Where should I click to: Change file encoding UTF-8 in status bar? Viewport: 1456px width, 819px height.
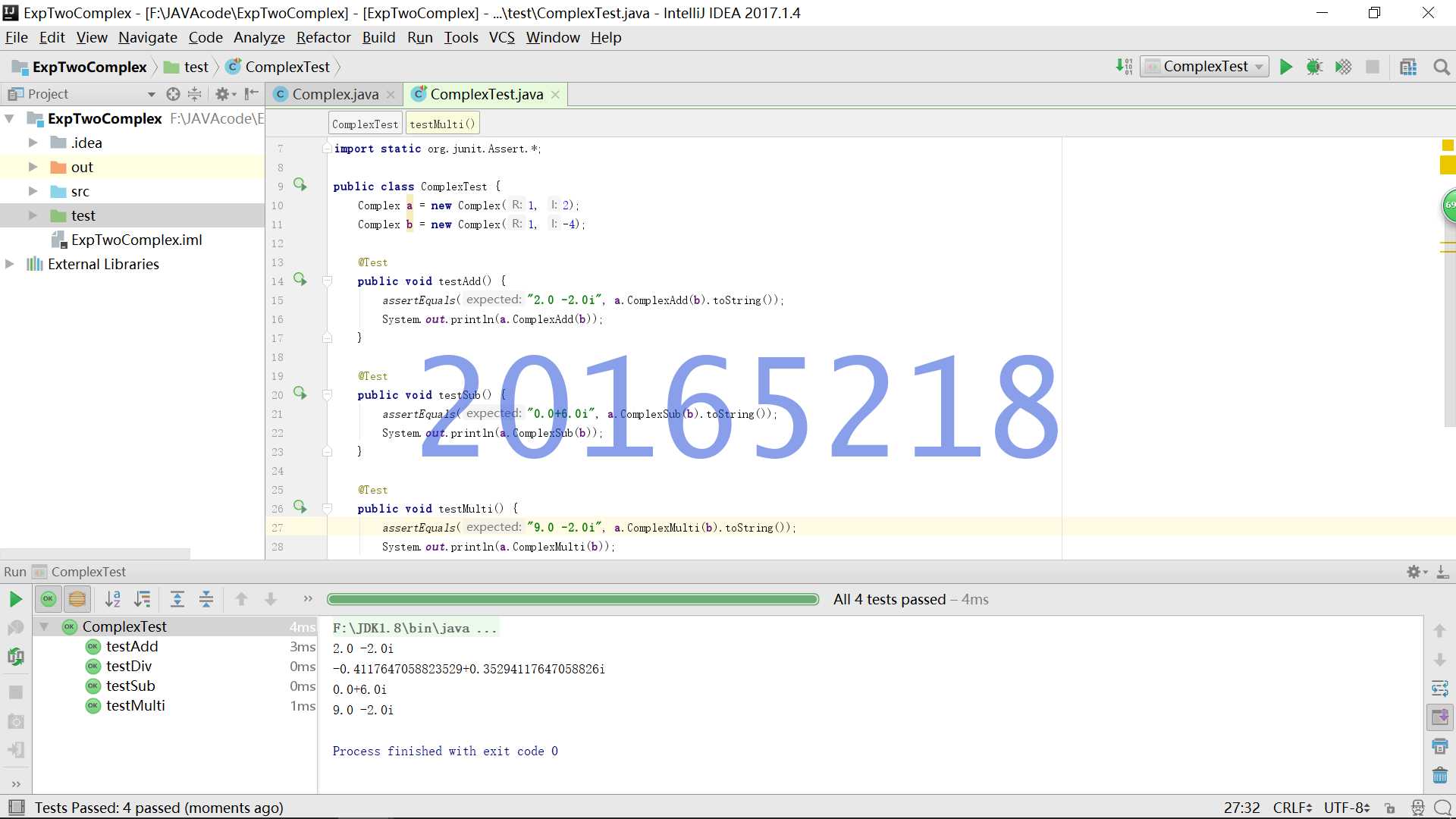pos(1347,808)
